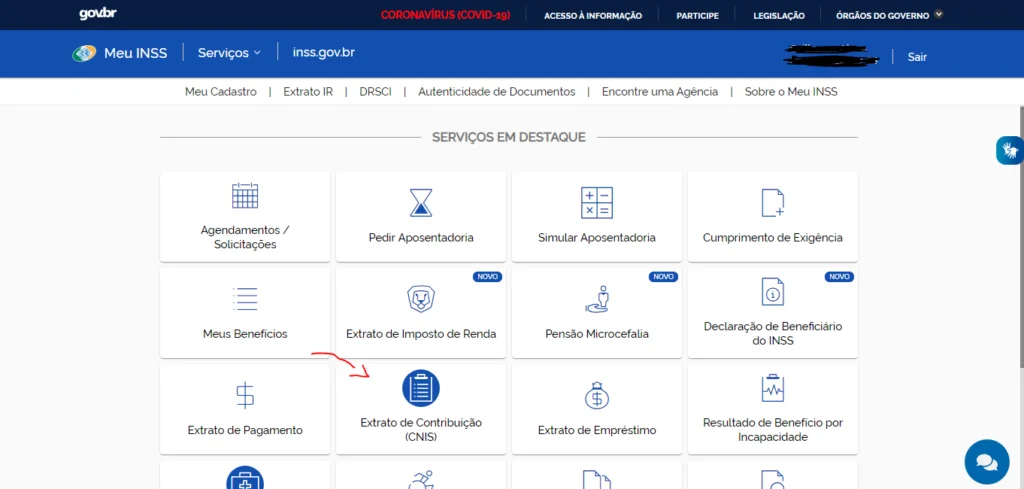Expand the Órgãos do Governo dropdown
This screenshot has width=1024, height=489.
[889, 15]
